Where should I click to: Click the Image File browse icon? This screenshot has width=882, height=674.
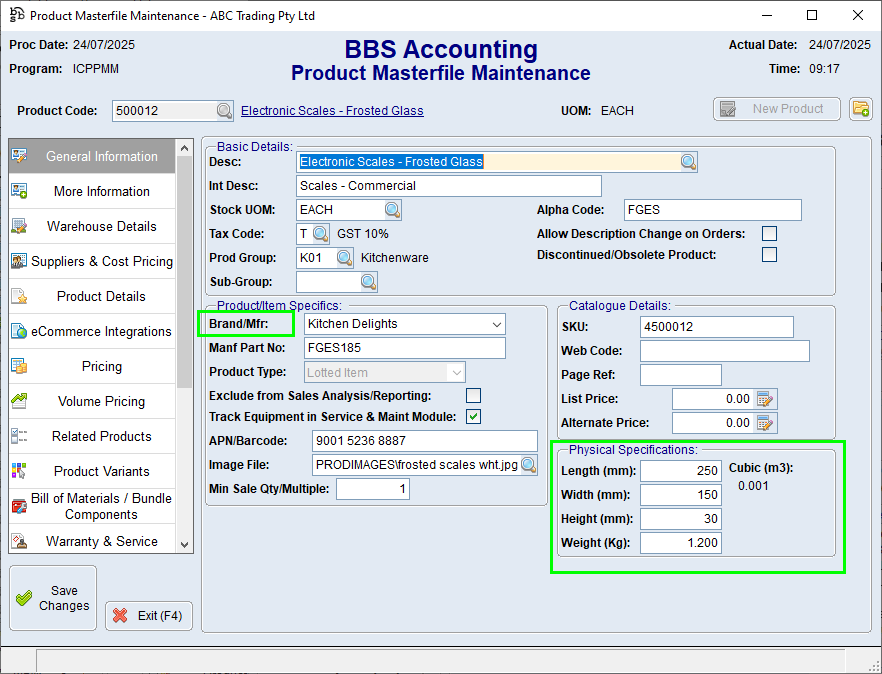pyautogui.click(x=528, y=465)
